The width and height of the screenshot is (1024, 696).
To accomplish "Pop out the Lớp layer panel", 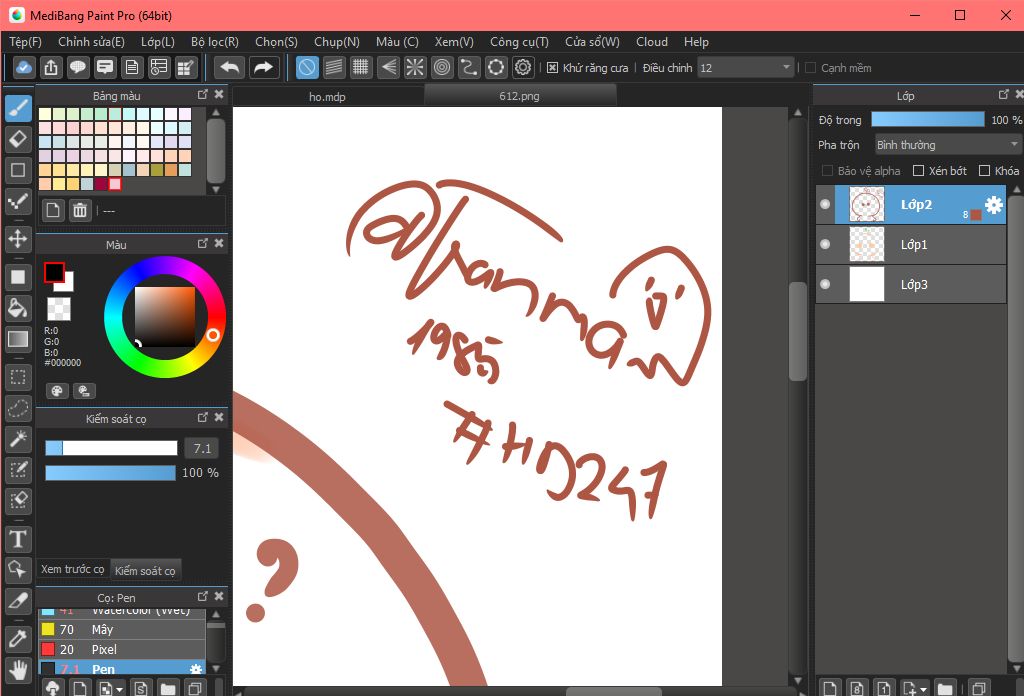I will [x=1004, y=95].
